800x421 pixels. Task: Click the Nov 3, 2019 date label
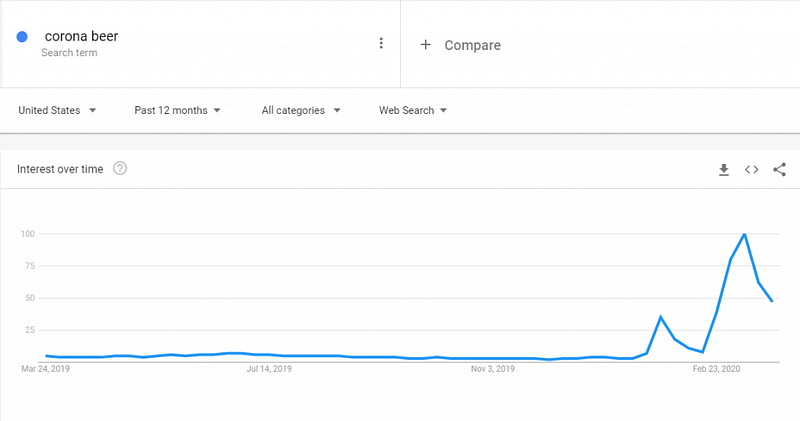492,369
